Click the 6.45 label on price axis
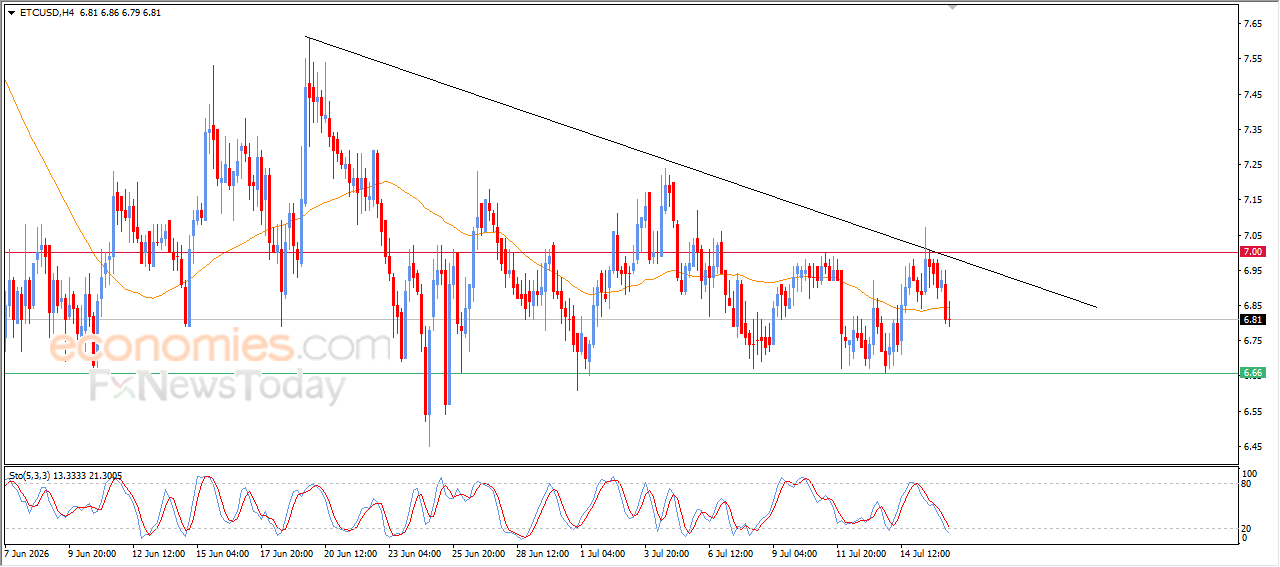This screenshot has width=1280, height=567. coord(1251,447)
